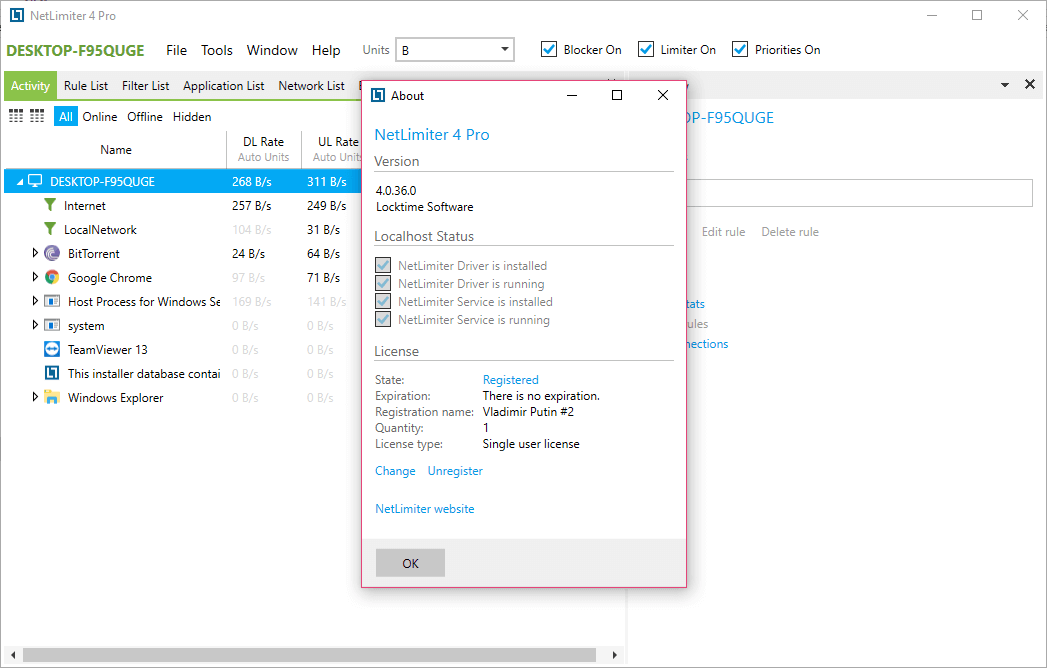The image size is (1047, 668).
Task: Click the TeamViewer 13 icon
Action: pyautogui.click(x=52, y=349)
